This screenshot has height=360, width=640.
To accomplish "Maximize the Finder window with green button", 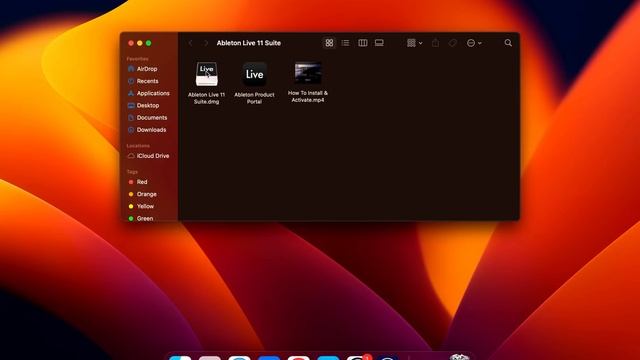I will pyautogui.click(x=149, y=43).
